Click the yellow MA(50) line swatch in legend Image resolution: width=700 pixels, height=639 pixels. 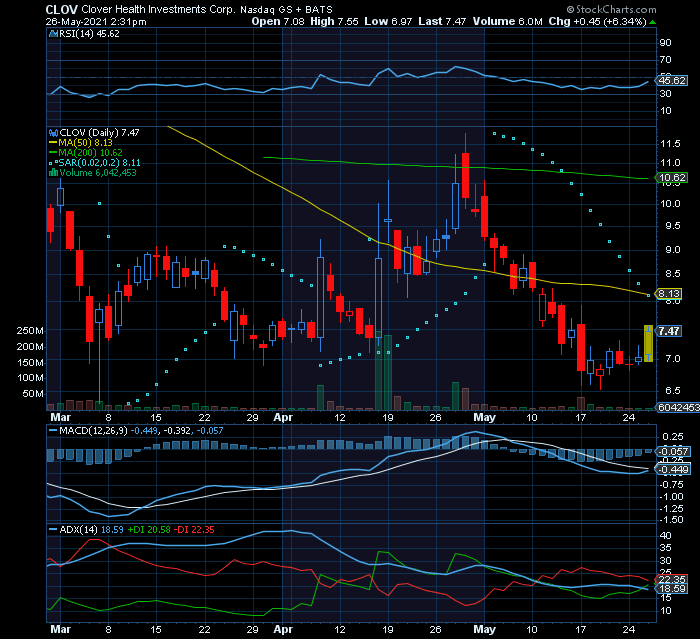[54, 143]
